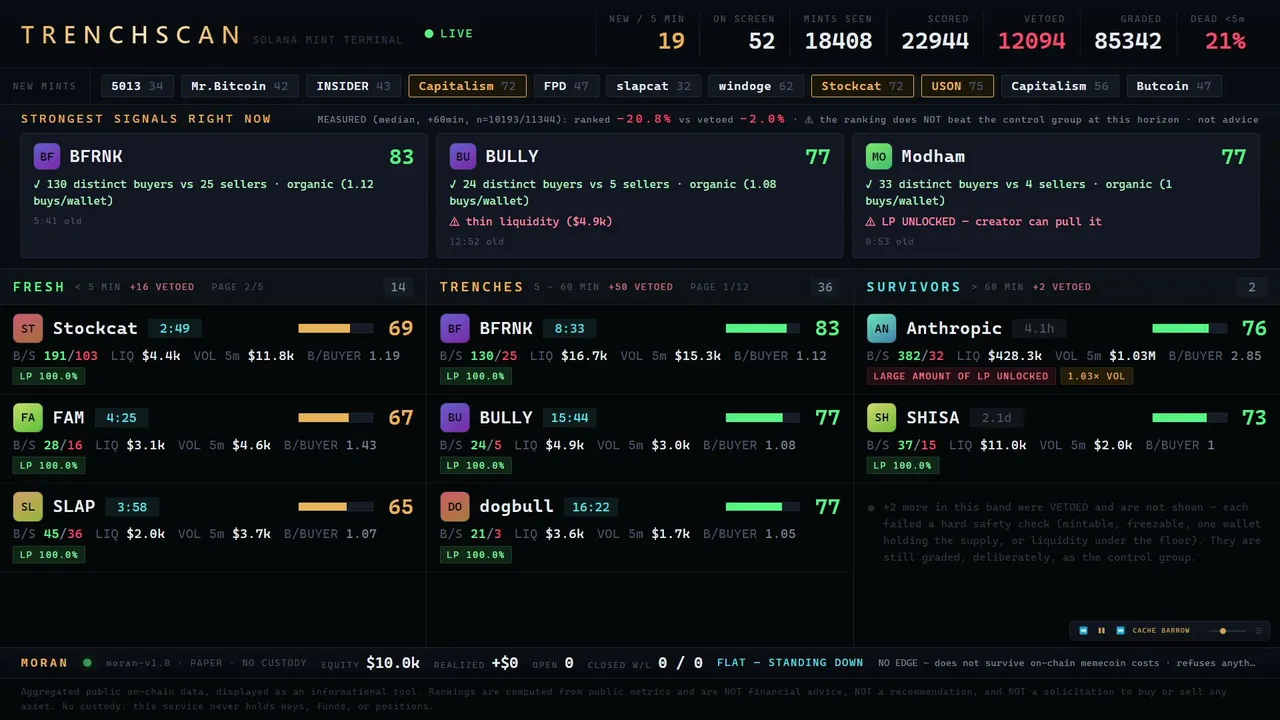Click PAGE 1/12 pager in Trenches column
Image resolution: width=1280 pixels, height=720 pixels.
coord(720,287)
